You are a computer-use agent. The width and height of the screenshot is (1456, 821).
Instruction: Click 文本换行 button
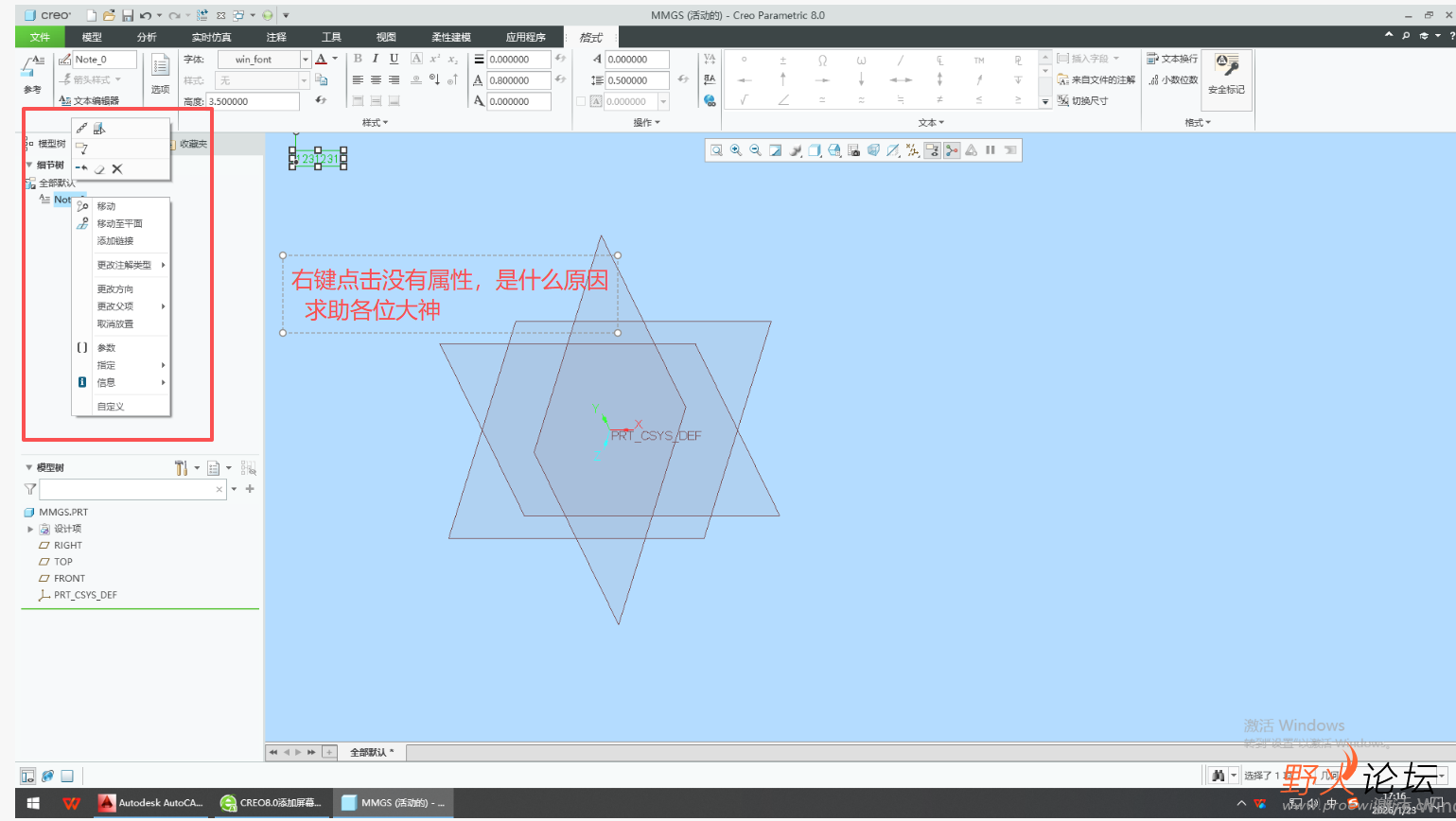[1172, 59]
